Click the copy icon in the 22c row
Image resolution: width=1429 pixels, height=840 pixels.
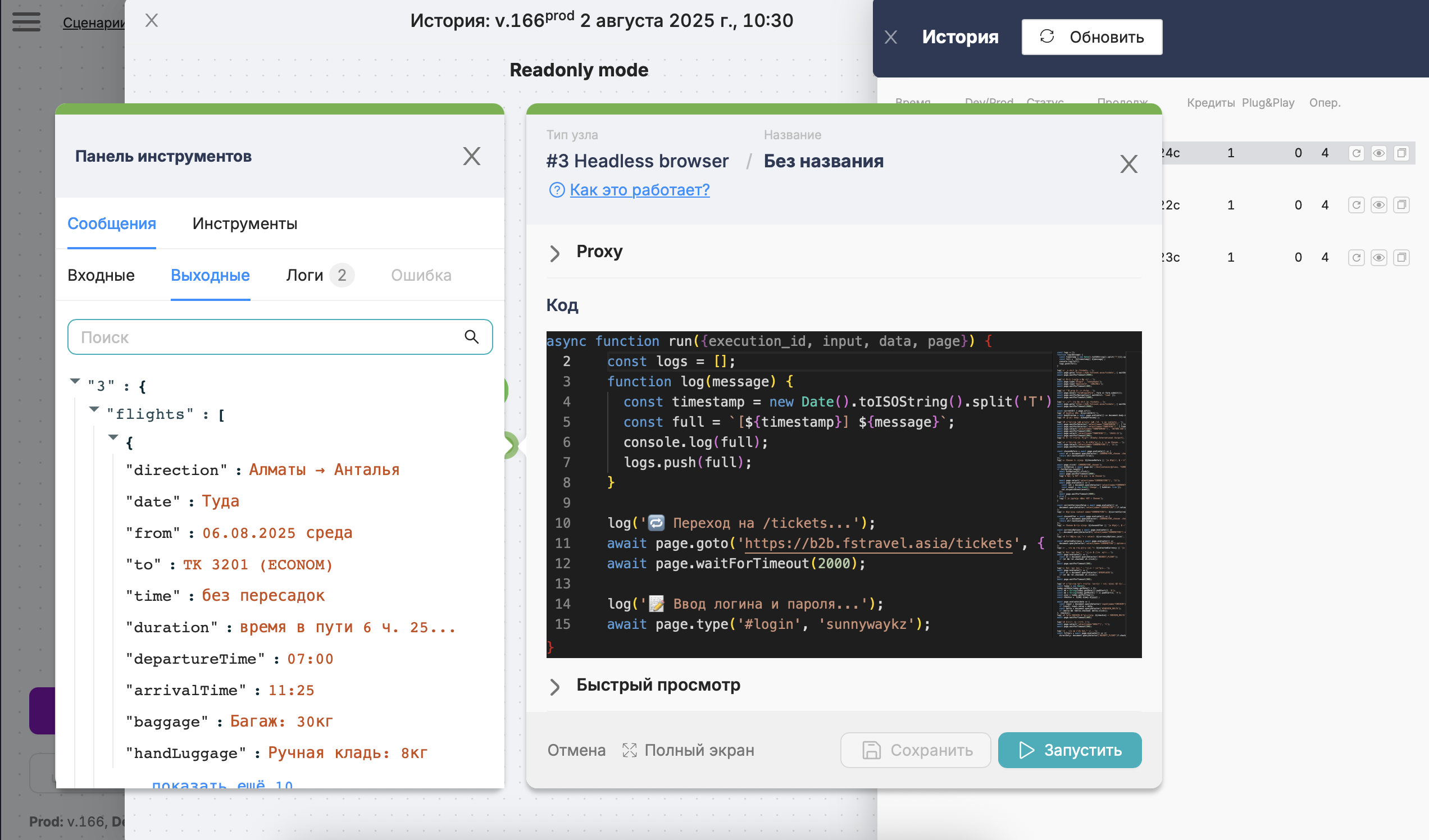[1401, 205]
